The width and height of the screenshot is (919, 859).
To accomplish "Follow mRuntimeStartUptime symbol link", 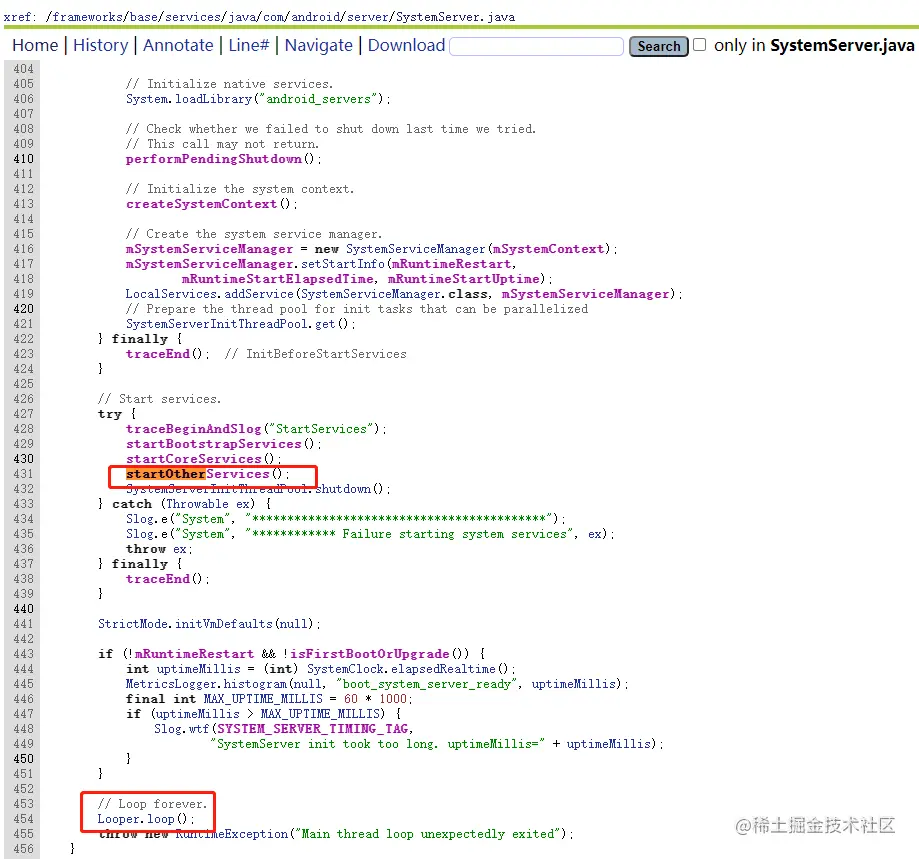I will pyautogui.click(x=464, y=279).
